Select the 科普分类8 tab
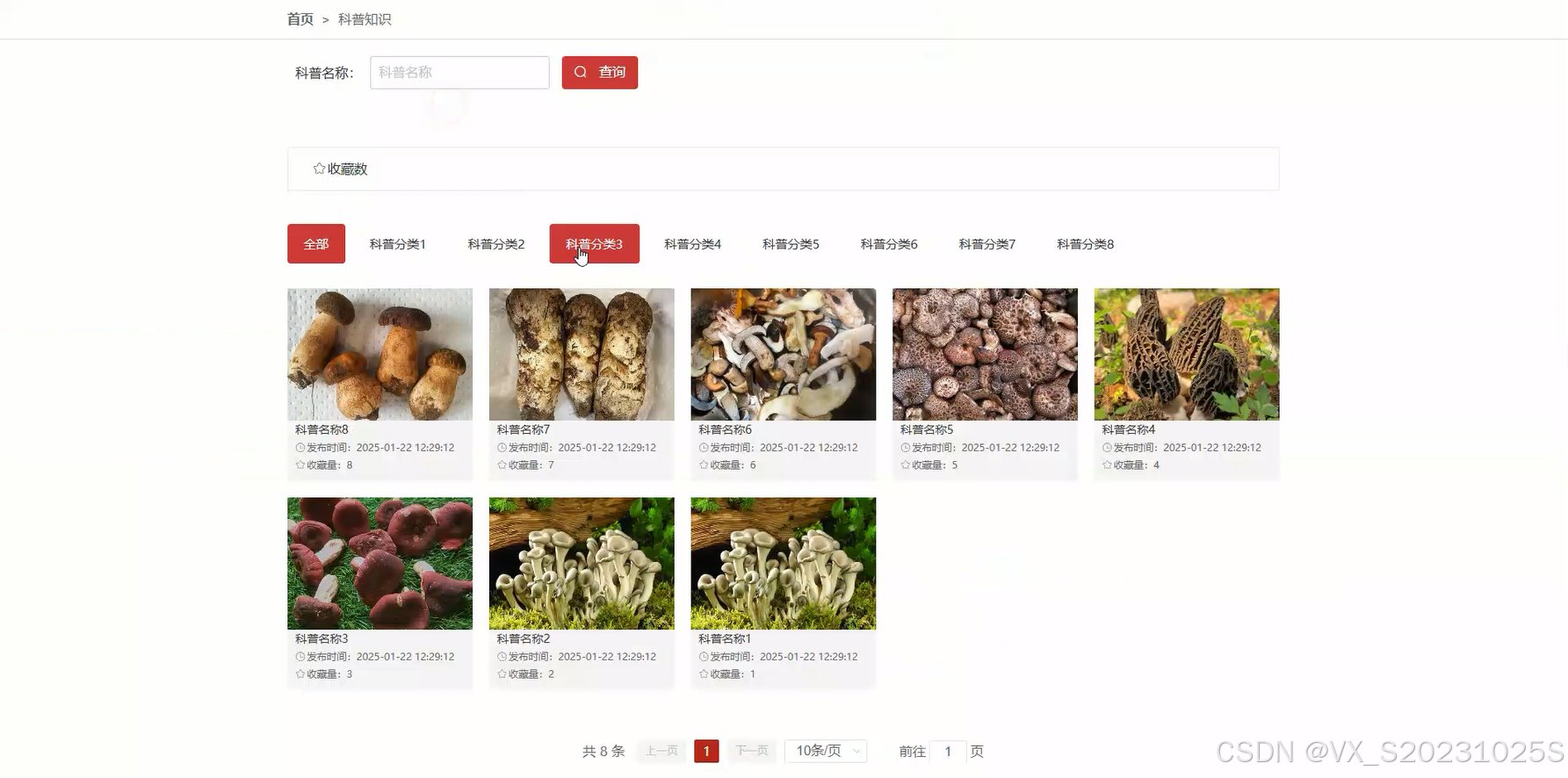The width and height of the screenshot is (1568, 778). point(1086,244)
